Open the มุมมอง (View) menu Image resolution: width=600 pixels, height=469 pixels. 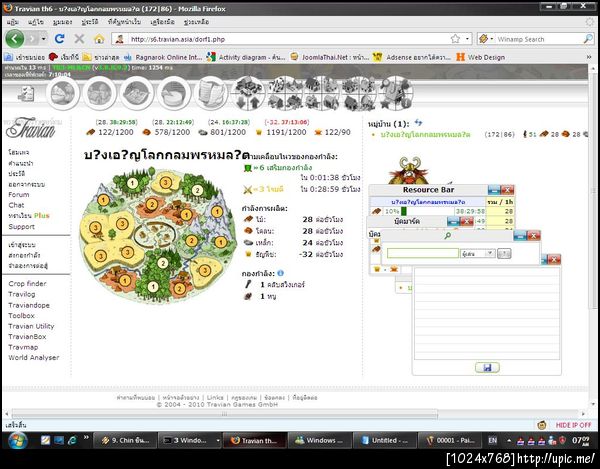(62, 22)
